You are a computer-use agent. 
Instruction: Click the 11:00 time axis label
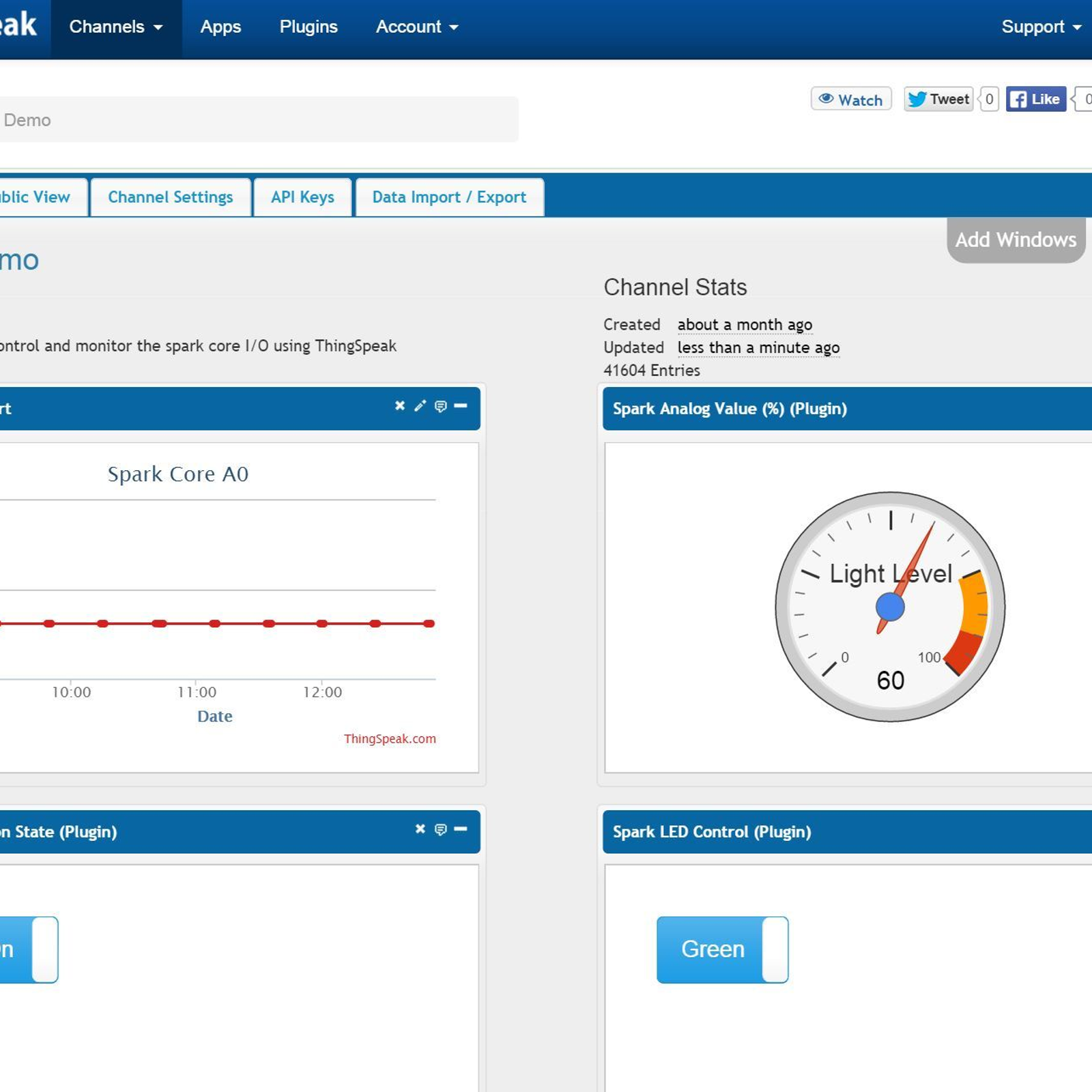[197, 692]
